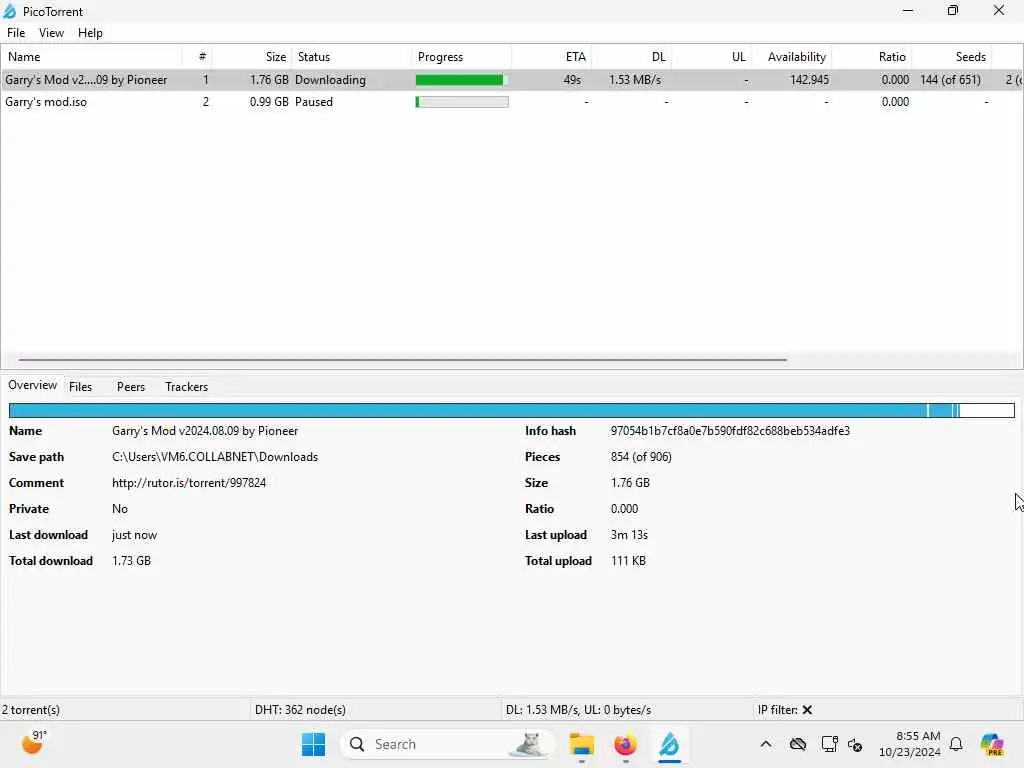This screenshot has width=1024, height=768.
Task: Click the Paused status cell
Action: 313,102
